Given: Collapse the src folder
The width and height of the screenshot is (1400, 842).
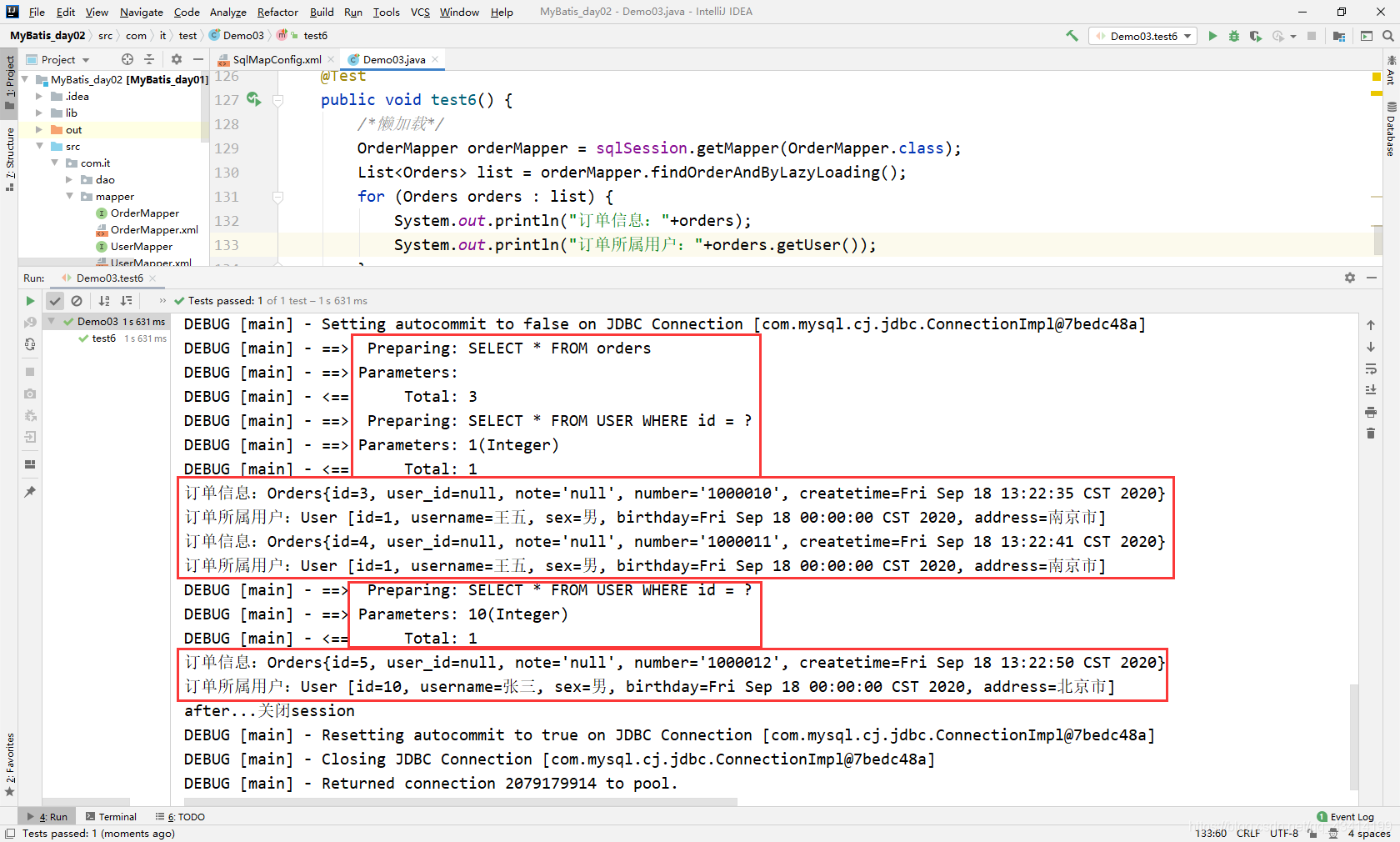Looking at the screenshot, I should click(39, 146).
